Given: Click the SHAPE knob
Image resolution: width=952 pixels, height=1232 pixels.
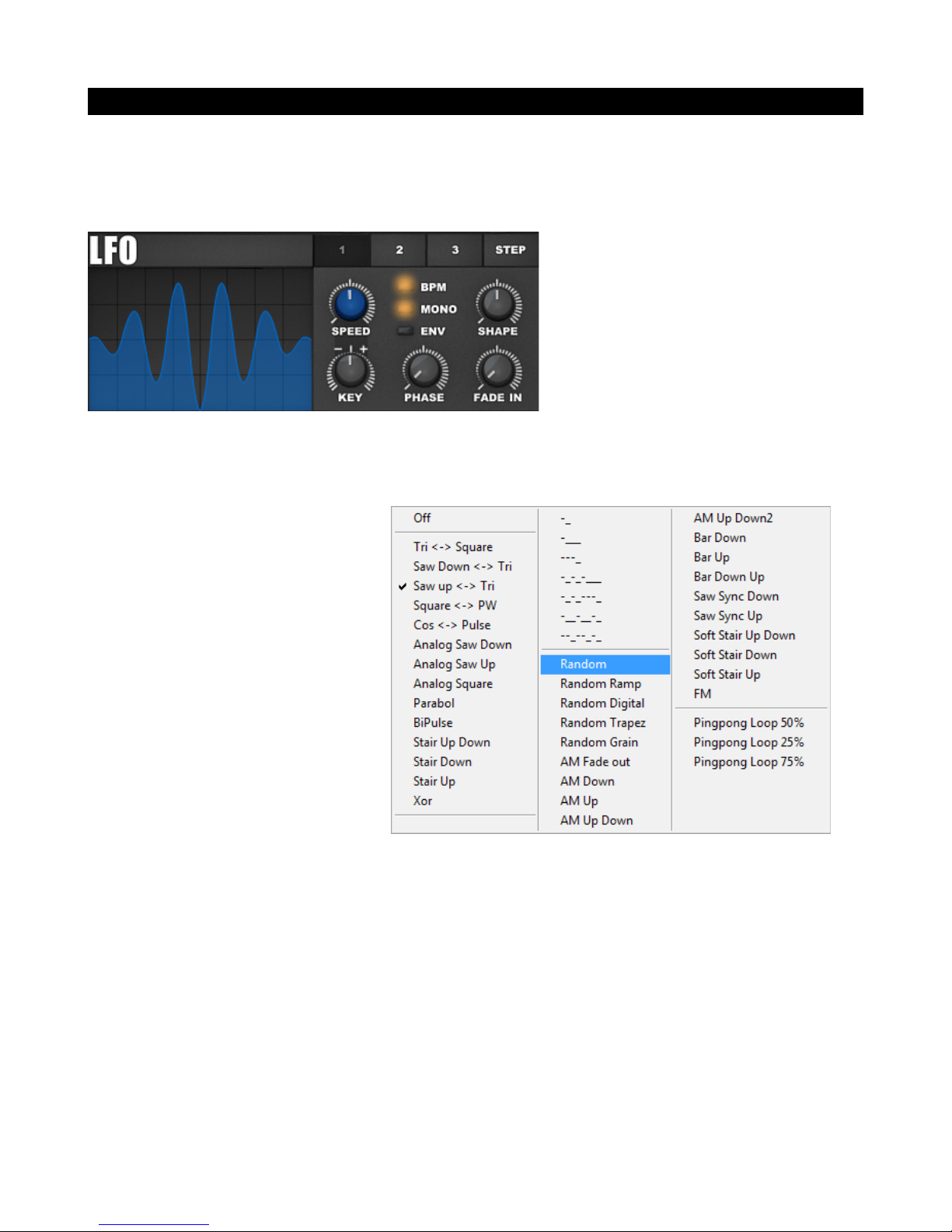Looking at the screenshot, I should click(x=498, y=303).
